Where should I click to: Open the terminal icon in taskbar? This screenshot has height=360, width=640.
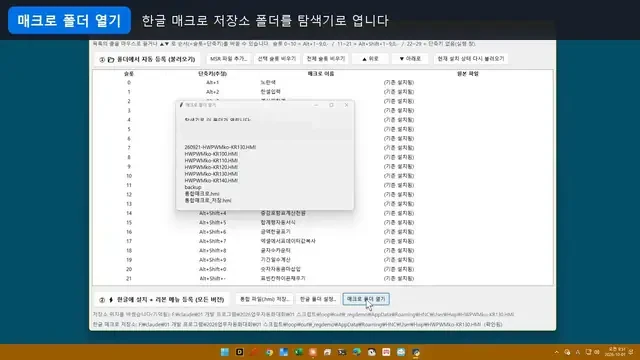tap(342, 352)
